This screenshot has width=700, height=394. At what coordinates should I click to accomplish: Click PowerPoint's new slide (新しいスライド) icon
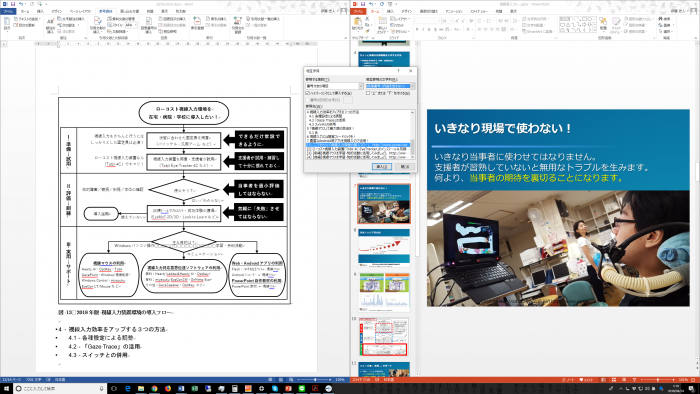[x=383, y=25]
